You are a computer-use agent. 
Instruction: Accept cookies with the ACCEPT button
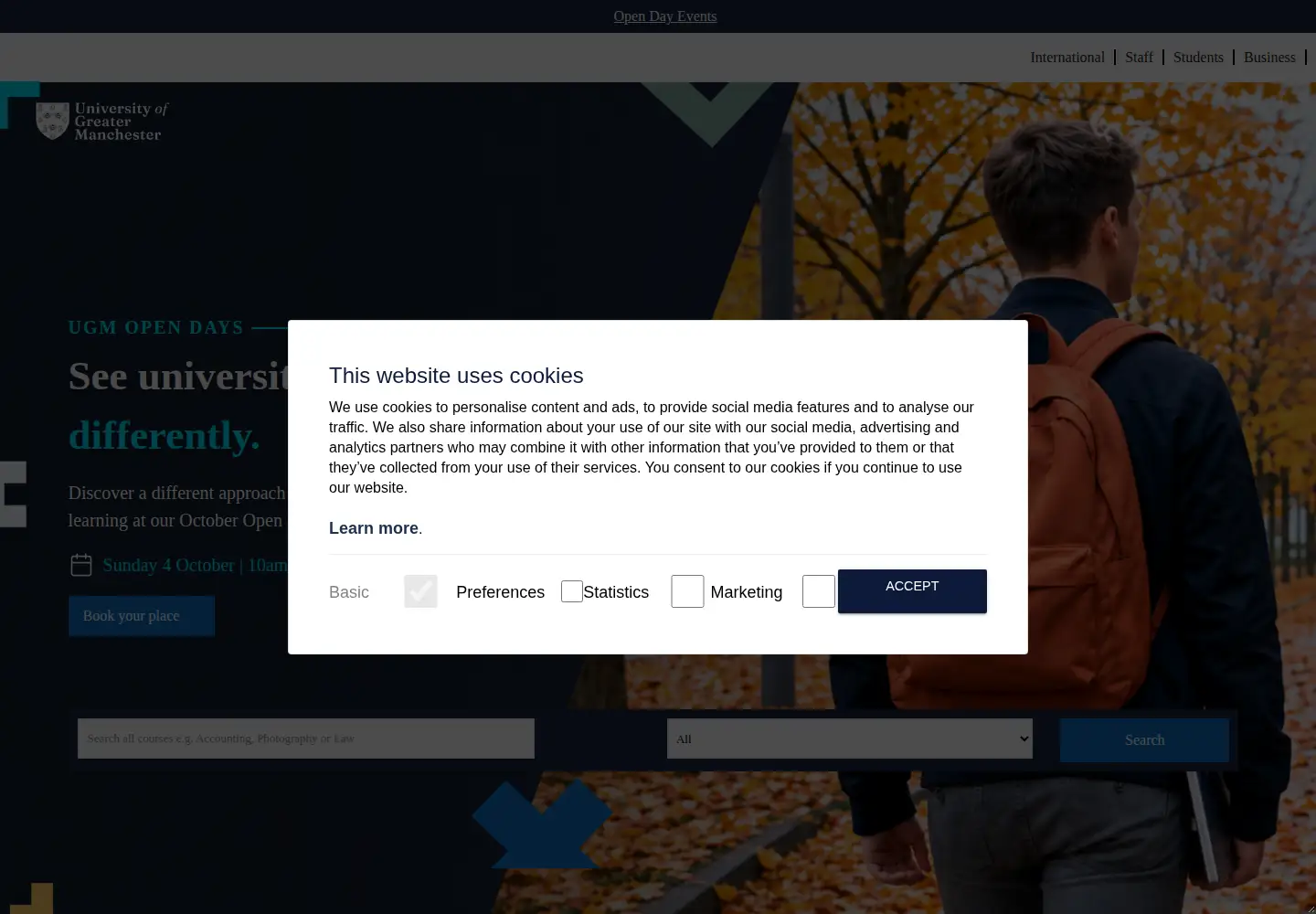[912, 590]
